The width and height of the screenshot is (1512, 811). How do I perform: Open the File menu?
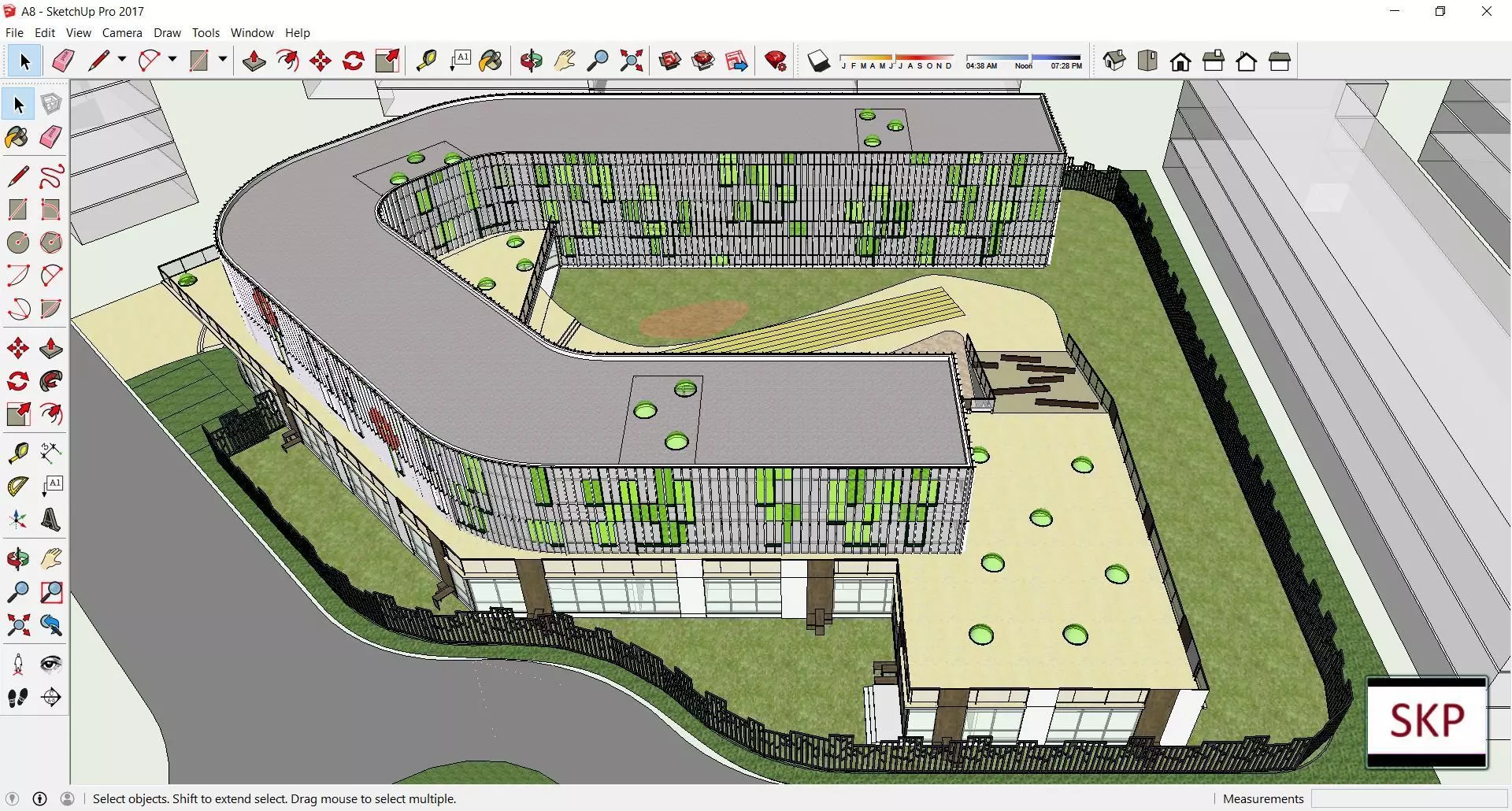[x=14, y=33]
